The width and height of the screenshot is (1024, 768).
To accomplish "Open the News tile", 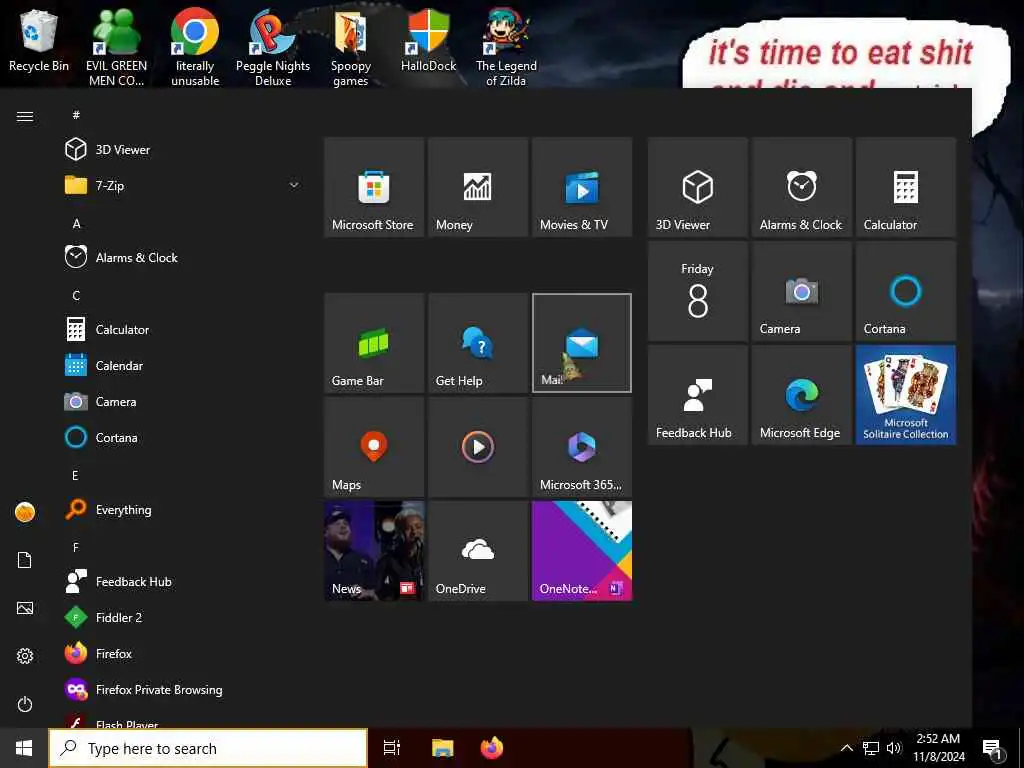I will coord(374,551).
